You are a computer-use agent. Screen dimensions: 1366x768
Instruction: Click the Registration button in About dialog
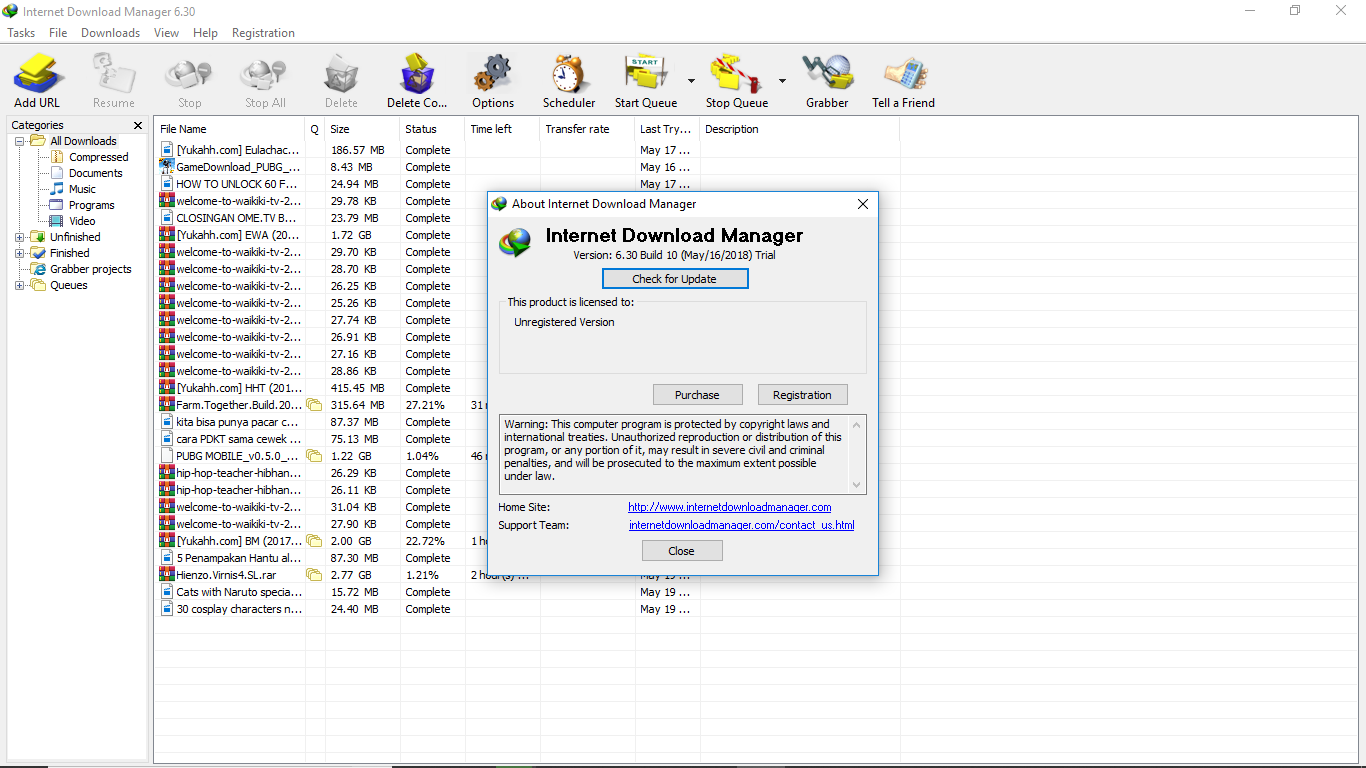802,395
